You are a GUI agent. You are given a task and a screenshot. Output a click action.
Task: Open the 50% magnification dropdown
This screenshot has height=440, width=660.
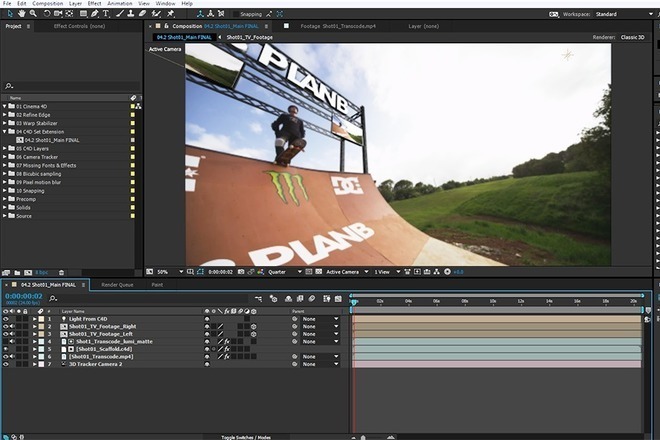tap(170, 272)
